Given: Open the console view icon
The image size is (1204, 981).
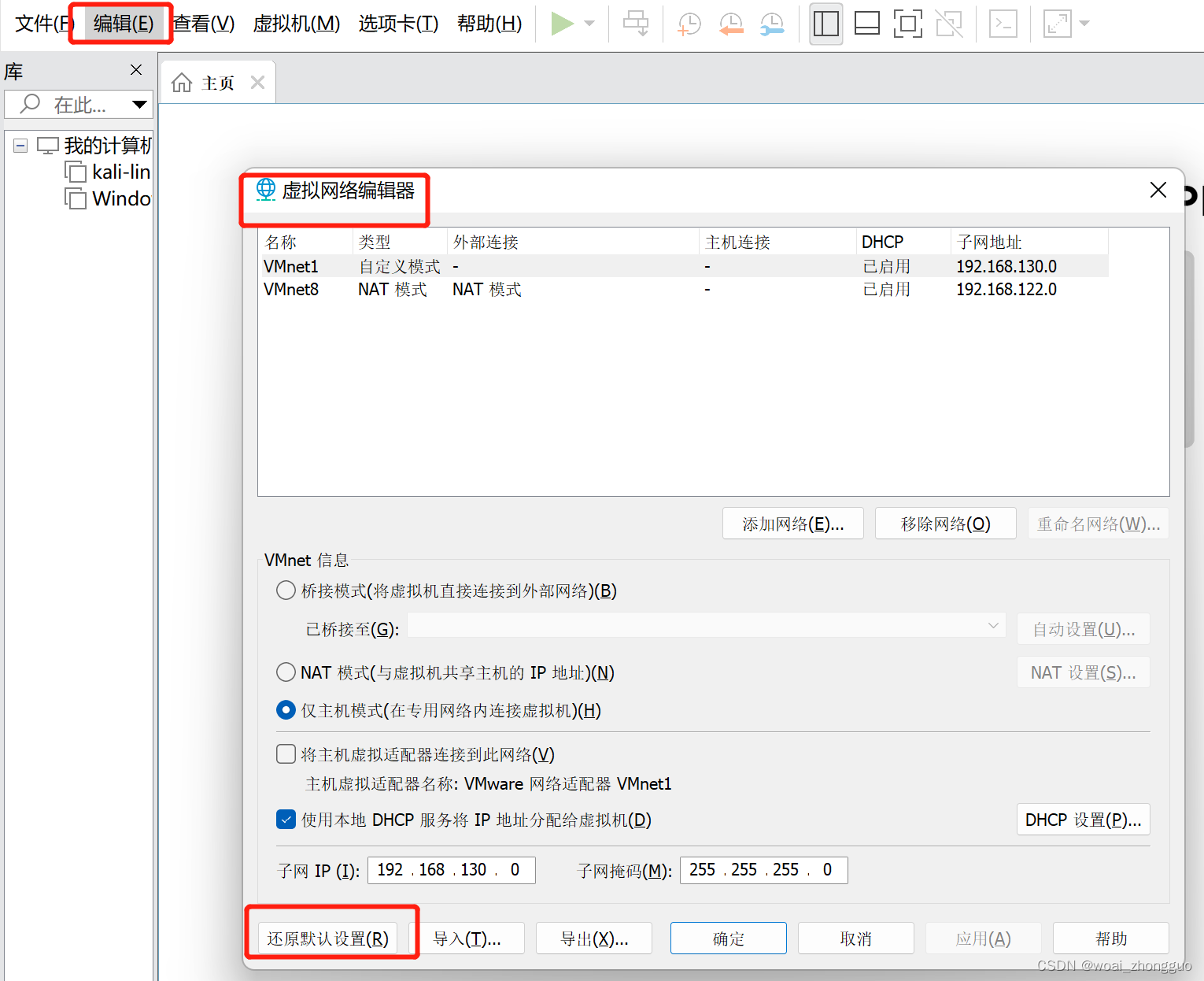Looking at the screenshot, I should pyautogui.click(x=1003, y=24).
